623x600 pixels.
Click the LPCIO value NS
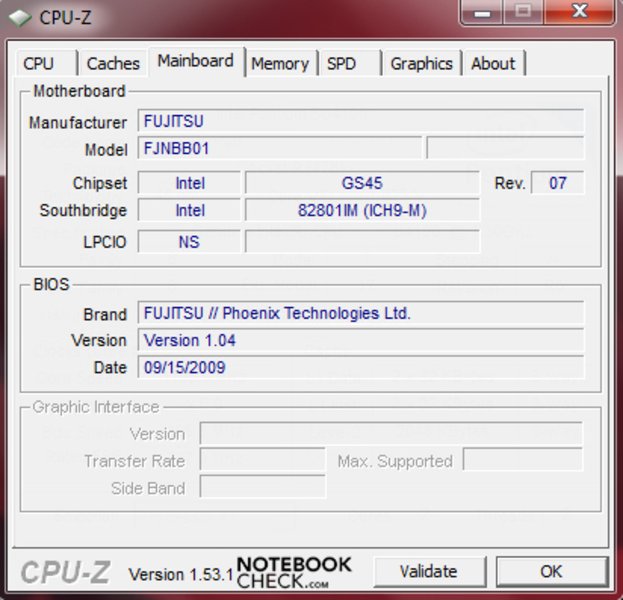[x=190, y=242]
